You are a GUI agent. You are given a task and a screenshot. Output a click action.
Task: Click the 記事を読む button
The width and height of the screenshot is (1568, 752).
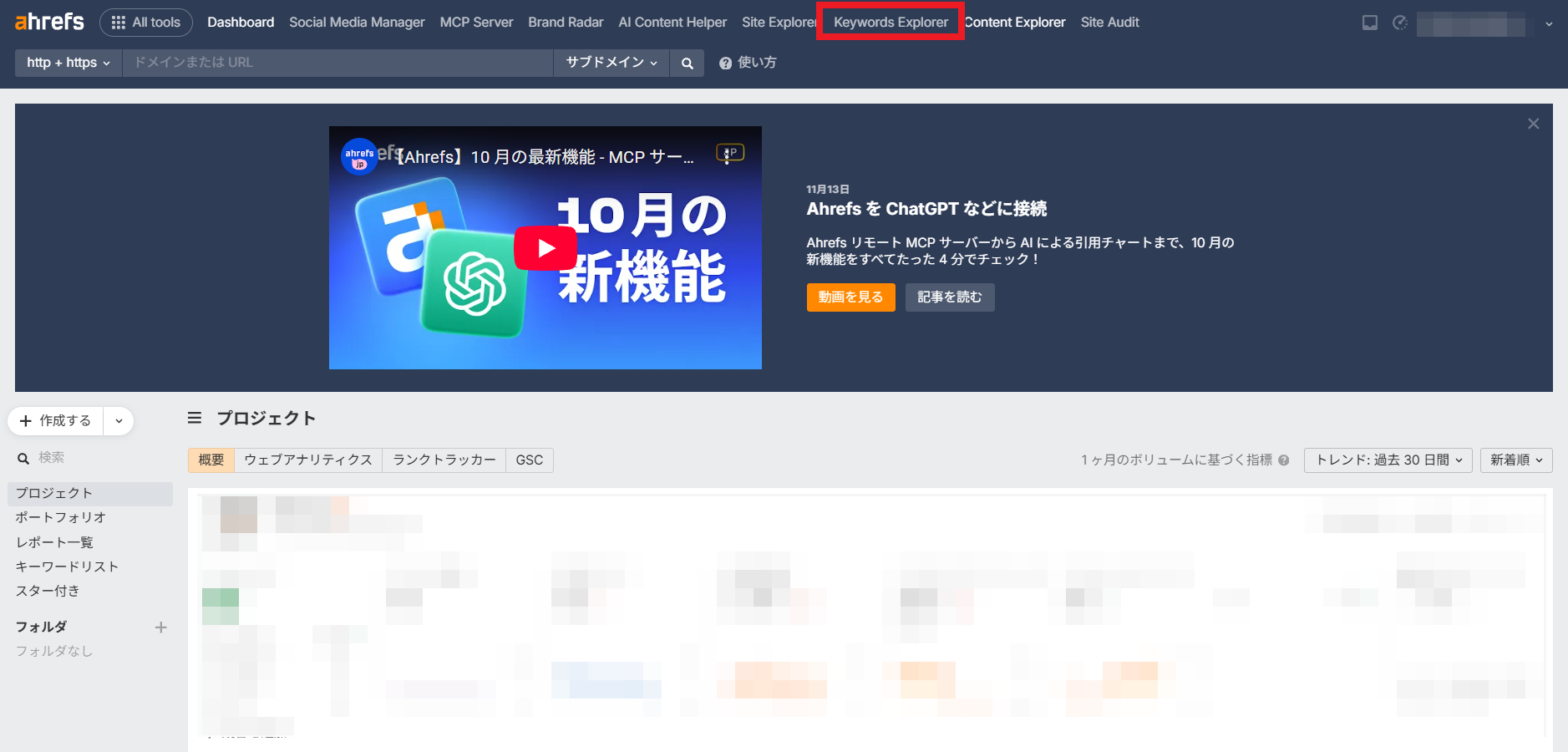[x=949, y=297]
